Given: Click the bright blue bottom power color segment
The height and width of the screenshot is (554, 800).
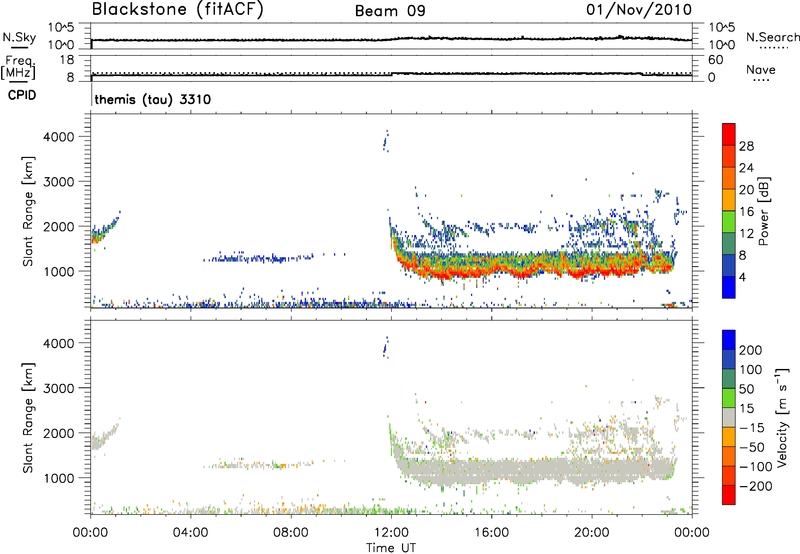Looking at the screenshot, I should click(x=729, y=287).
